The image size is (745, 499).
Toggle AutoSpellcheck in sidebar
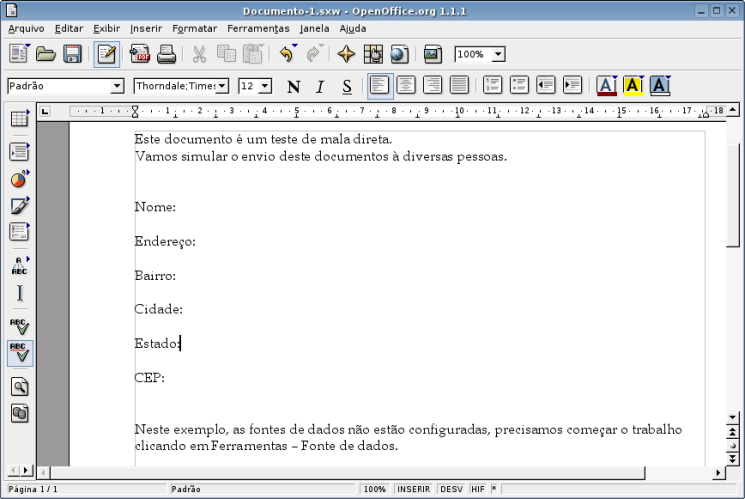coord(20,353)
